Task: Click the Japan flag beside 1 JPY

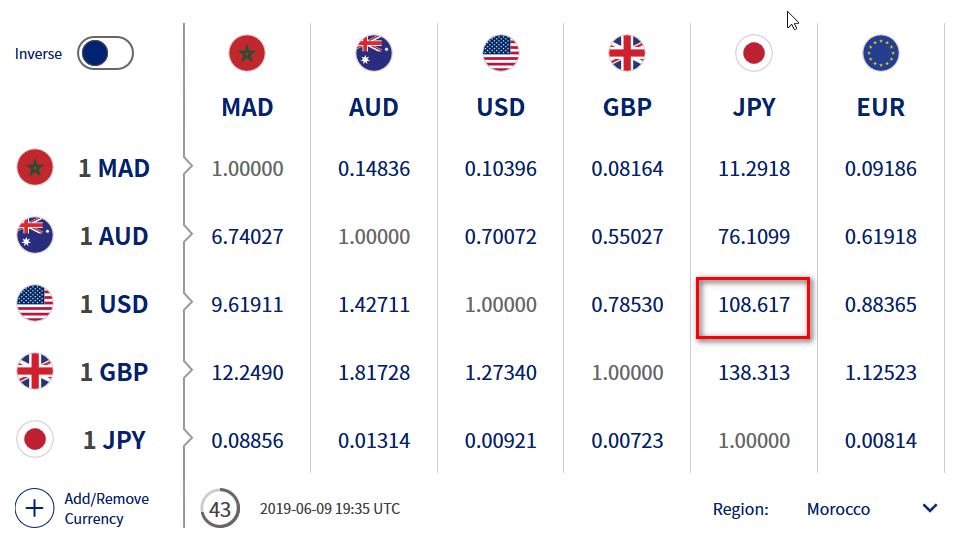Action: tap(35, 439)
